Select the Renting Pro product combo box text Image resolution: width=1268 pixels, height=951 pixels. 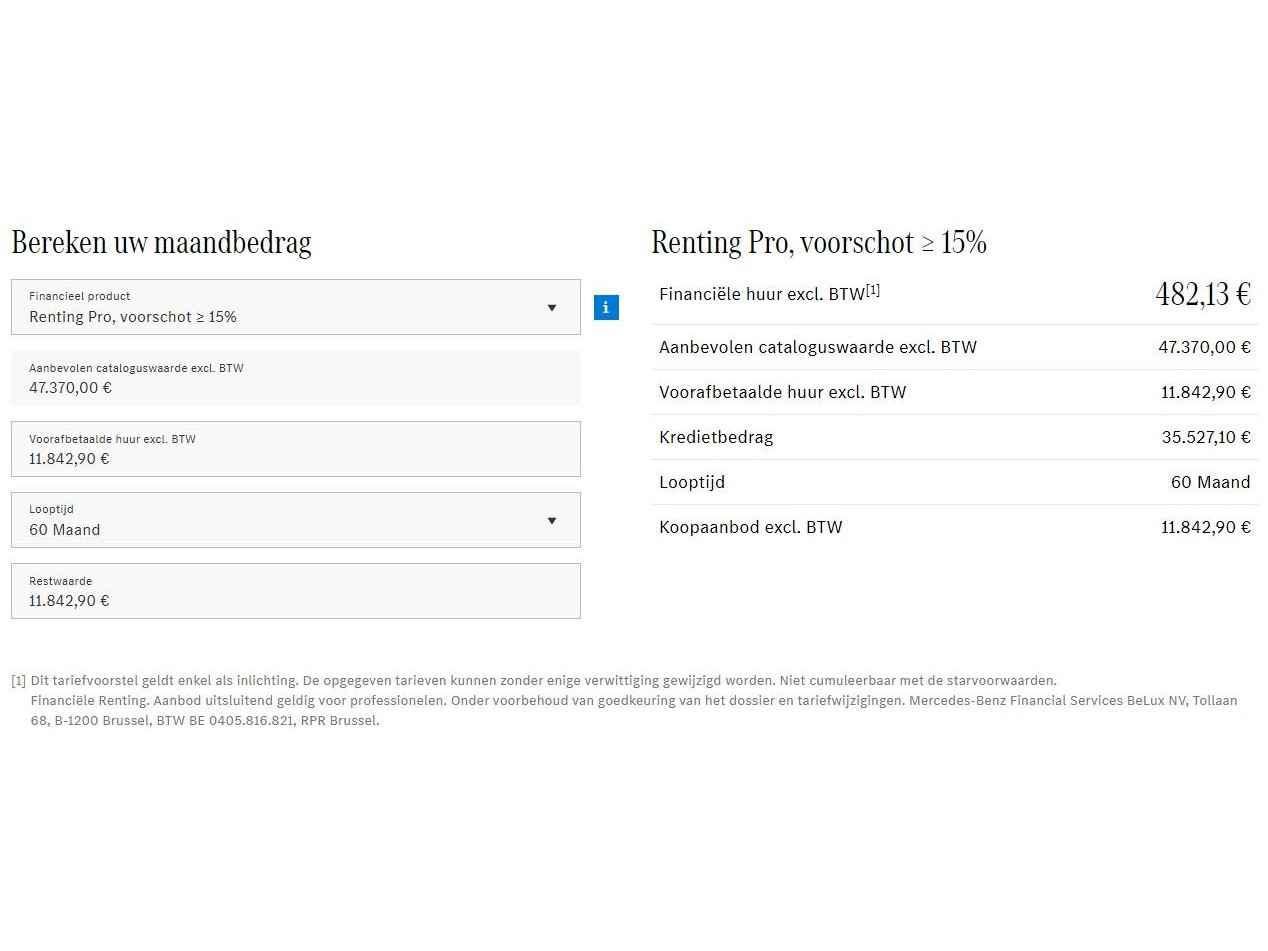pos(133,317)
